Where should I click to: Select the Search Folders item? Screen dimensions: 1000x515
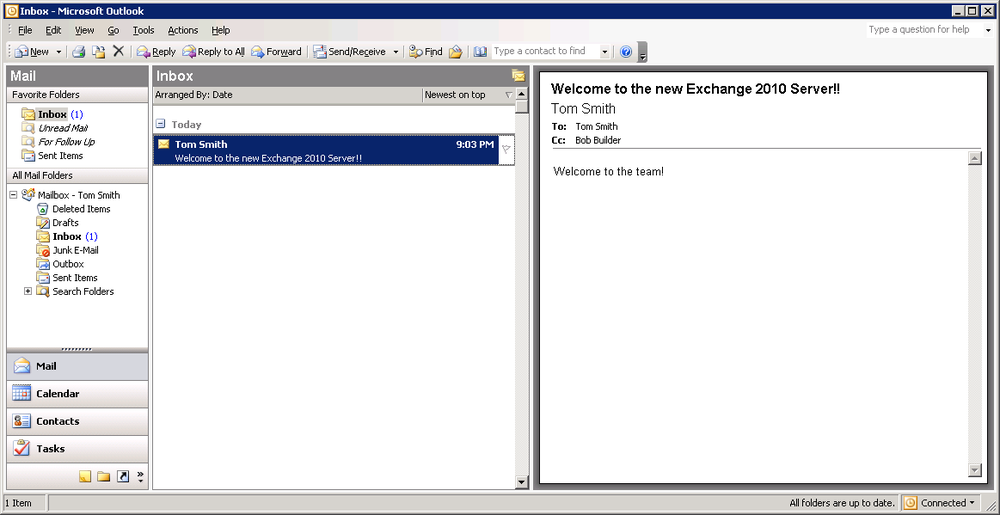point(75,291)
